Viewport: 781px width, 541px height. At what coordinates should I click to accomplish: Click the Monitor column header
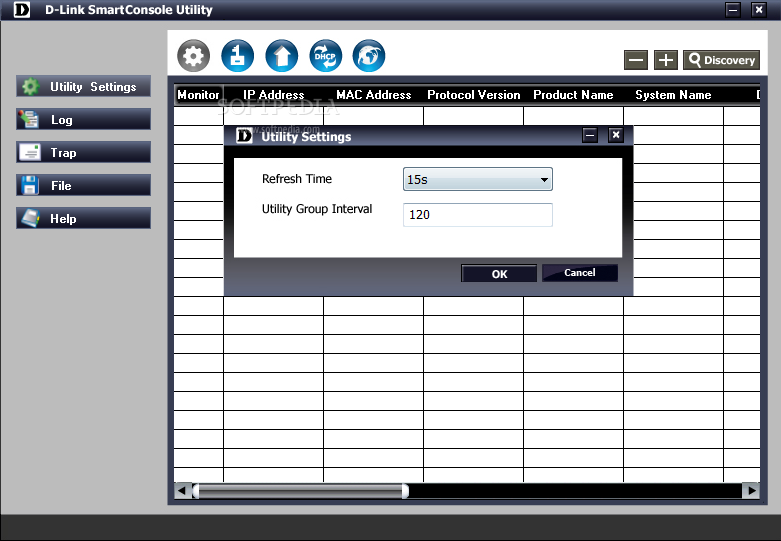[198, 95]
